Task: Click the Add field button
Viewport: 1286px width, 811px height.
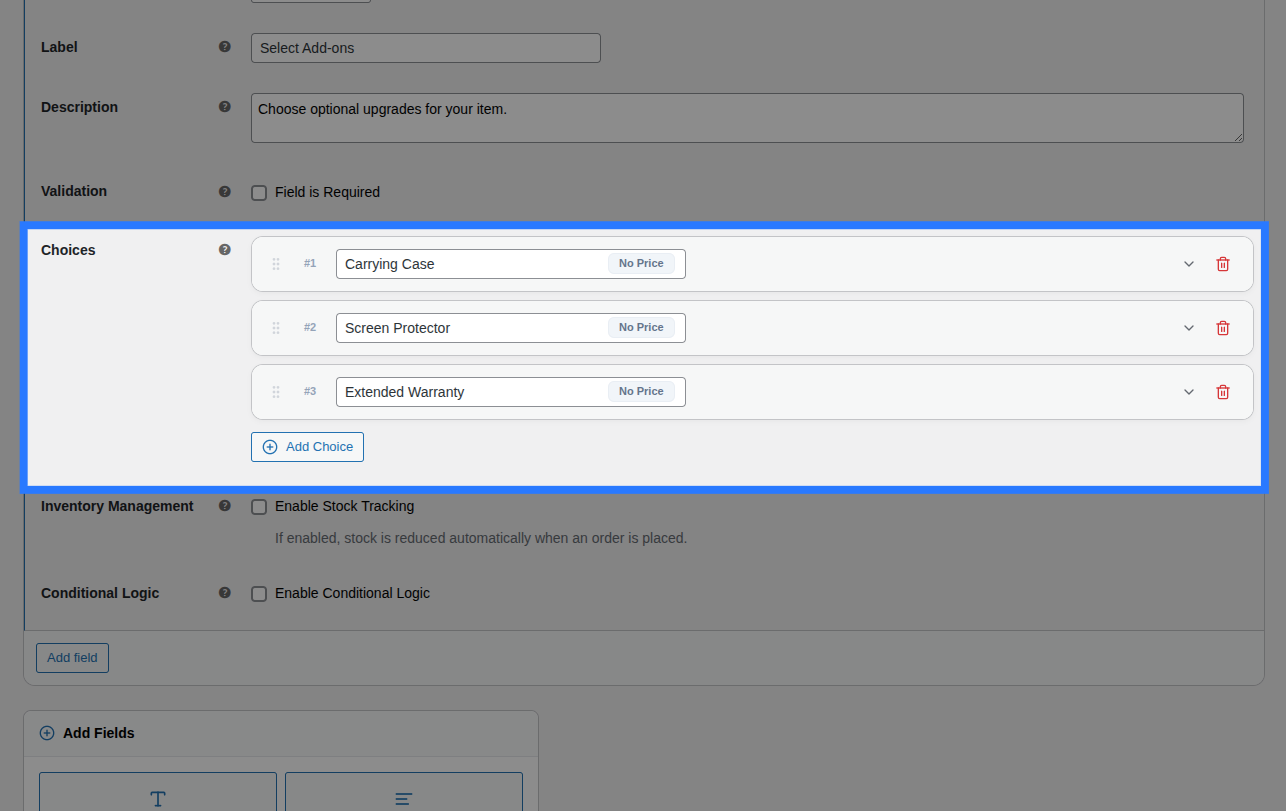Action: [72, 658]
